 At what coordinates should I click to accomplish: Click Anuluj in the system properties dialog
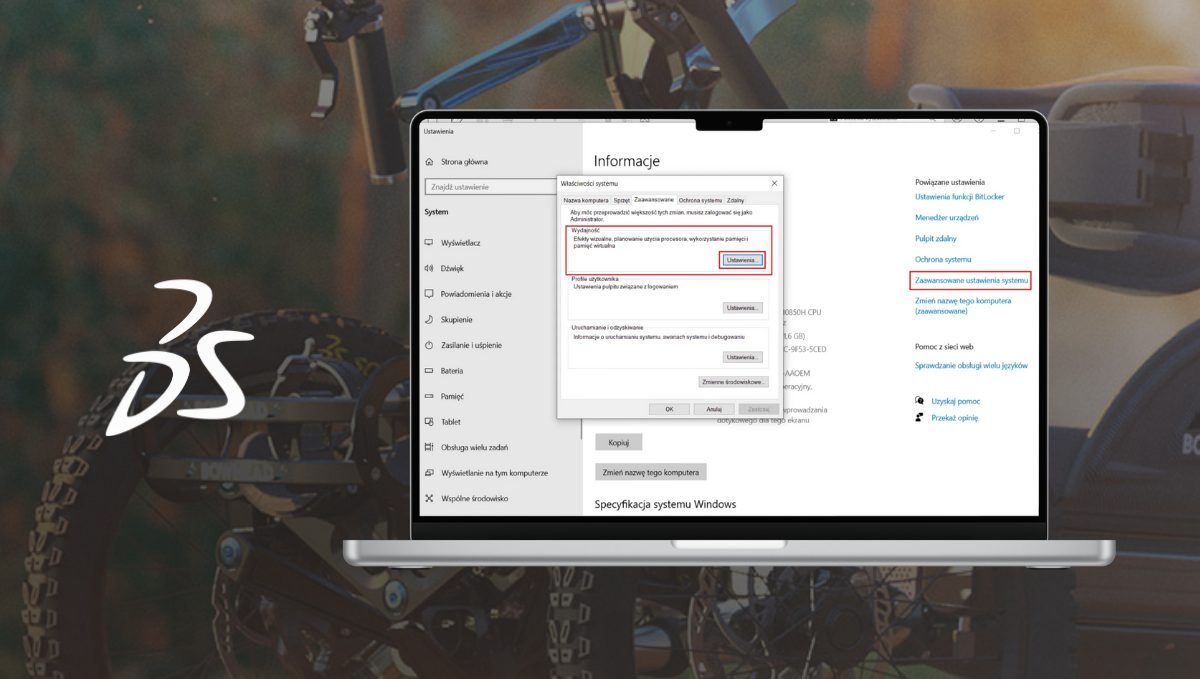coord(714,409)
